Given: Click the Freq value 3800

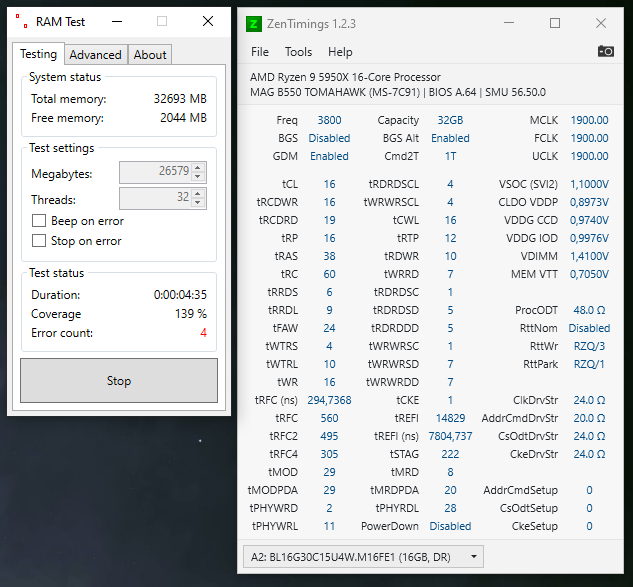Looking at the screenshot, I should [329, 120].
